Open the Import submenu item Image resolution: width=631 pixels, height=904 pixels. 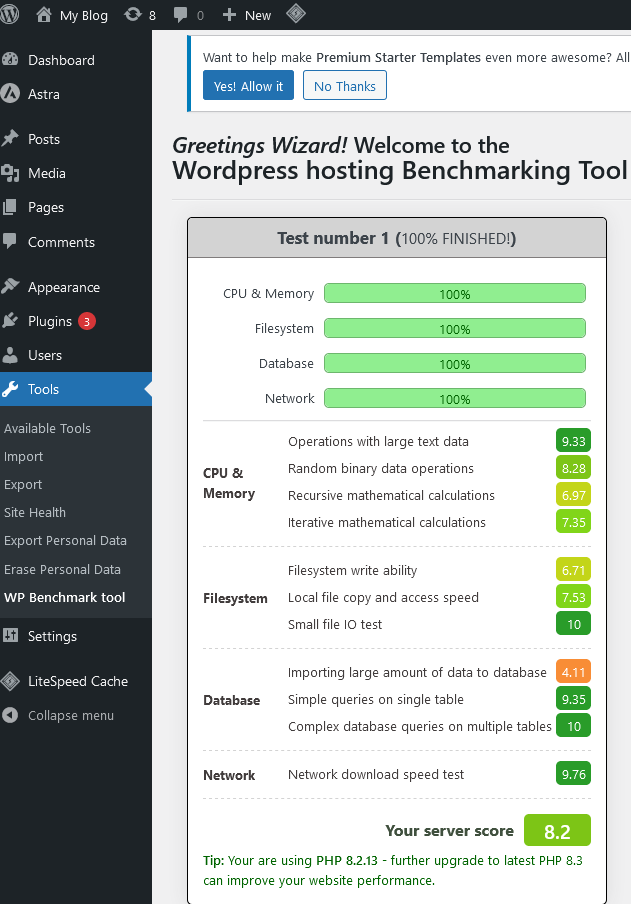[23, 457]
